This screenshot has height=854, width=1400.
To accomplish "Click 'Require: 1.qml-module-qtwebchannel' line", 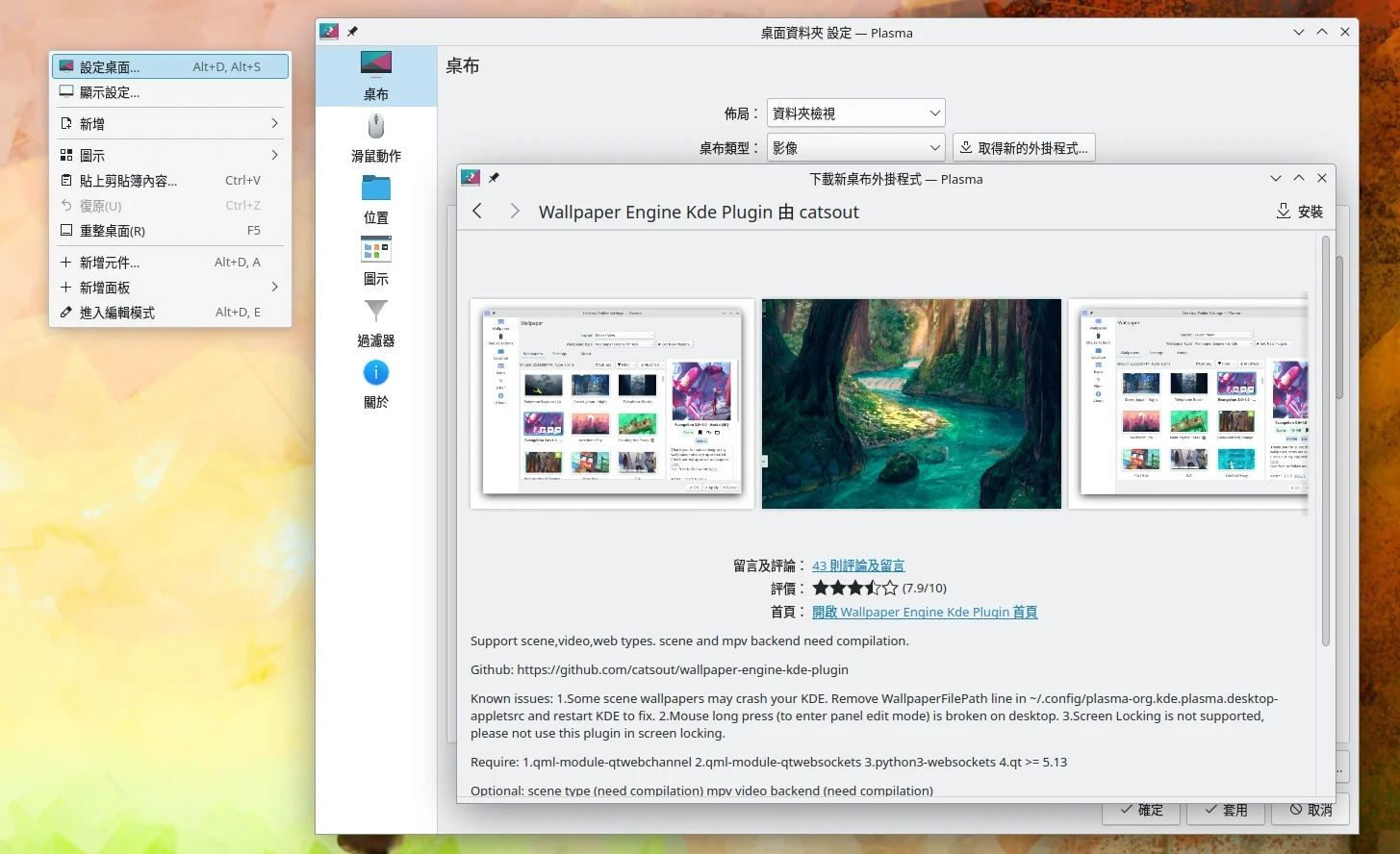I will tap(769, 762).
